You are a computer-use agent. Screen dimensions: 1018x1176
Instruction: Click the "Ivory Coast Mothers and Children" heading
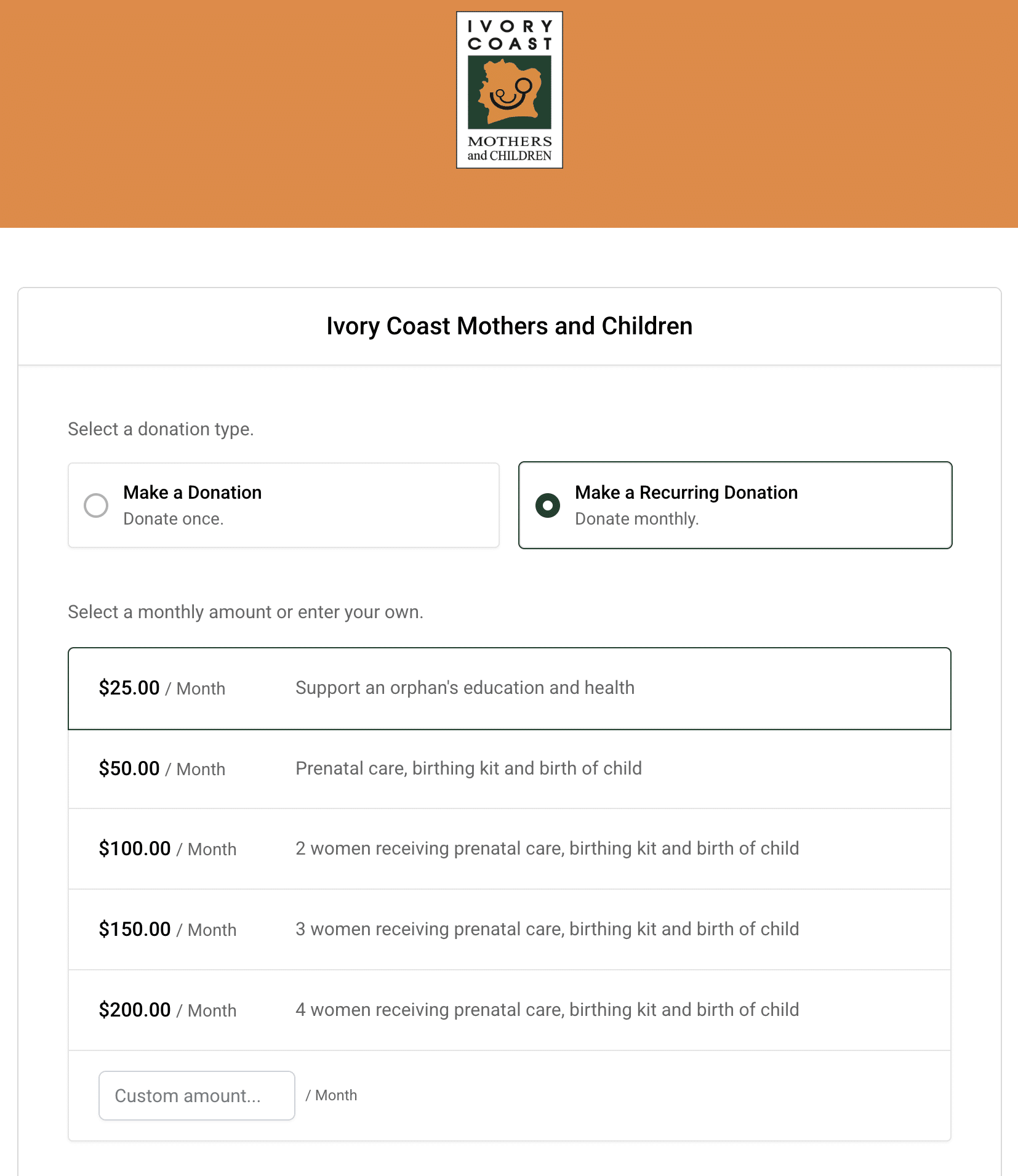(509, 326)
